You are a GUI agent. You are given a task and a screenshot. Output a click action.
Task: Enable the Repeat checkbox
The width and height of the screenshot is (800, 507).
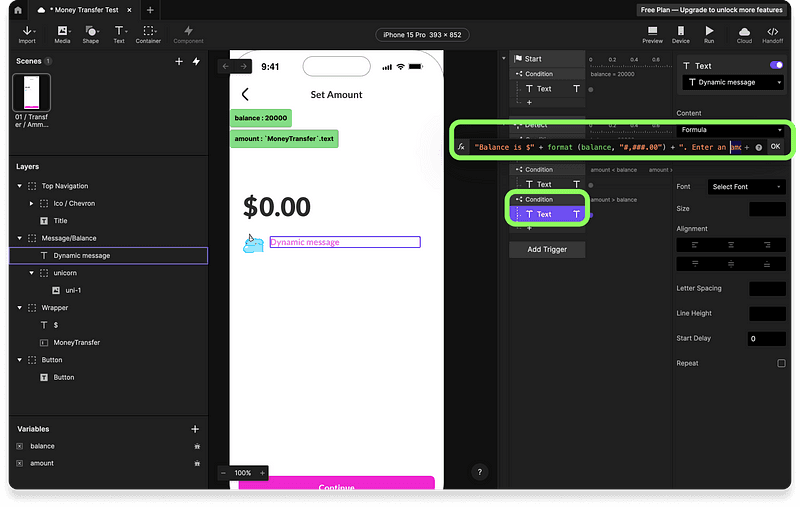coord(781,364)
